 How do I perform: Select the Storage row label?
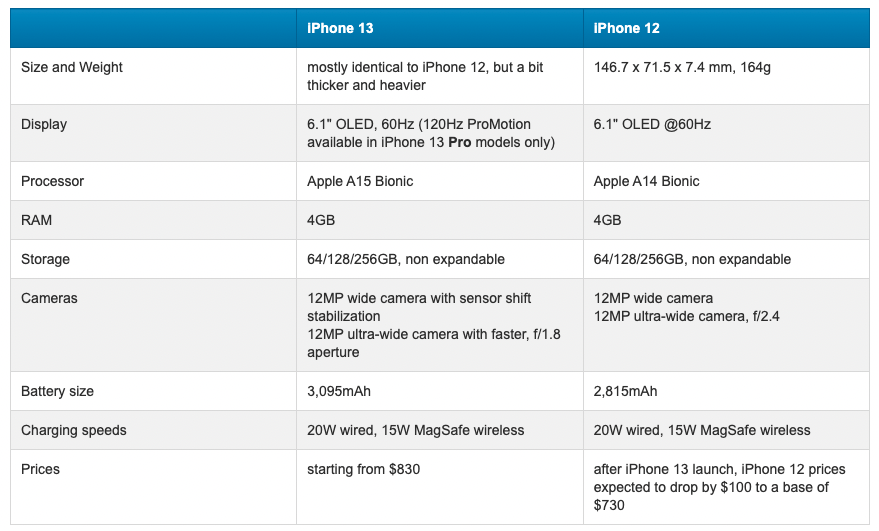(46, 259)
